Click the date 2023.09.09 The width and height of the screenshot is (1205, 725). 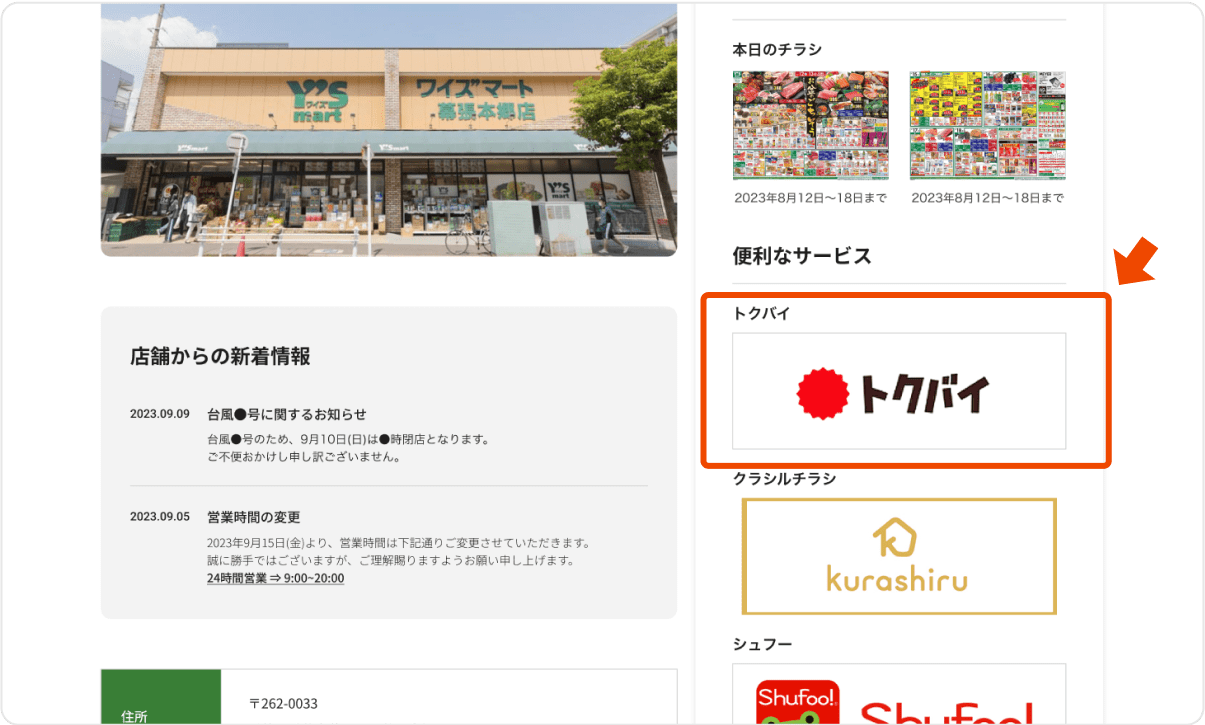(x=160, y=414)
